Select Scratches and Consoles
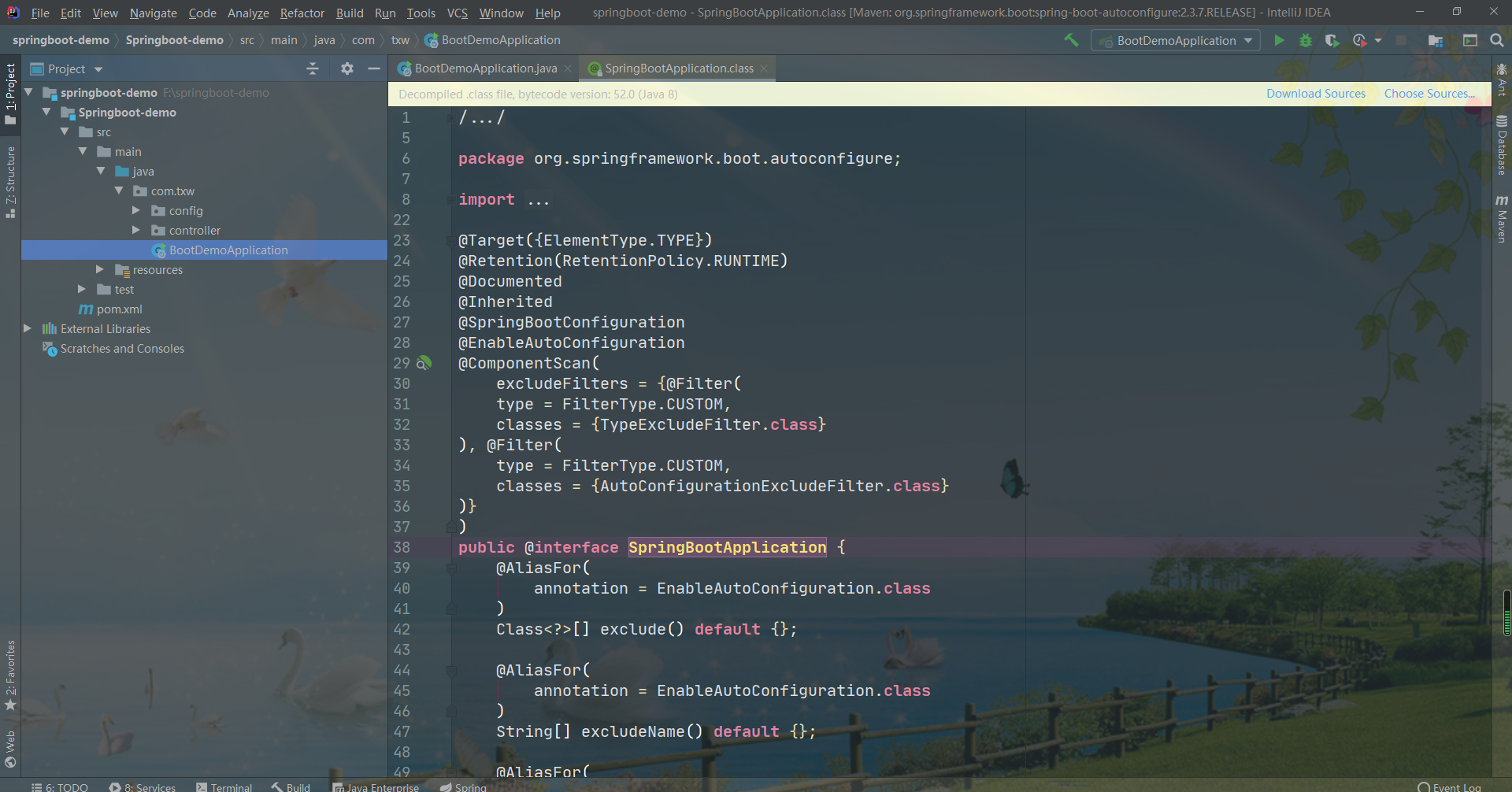Image resolution: width=1512 pixels, height=792 pixels. click(x=122, y=348)
